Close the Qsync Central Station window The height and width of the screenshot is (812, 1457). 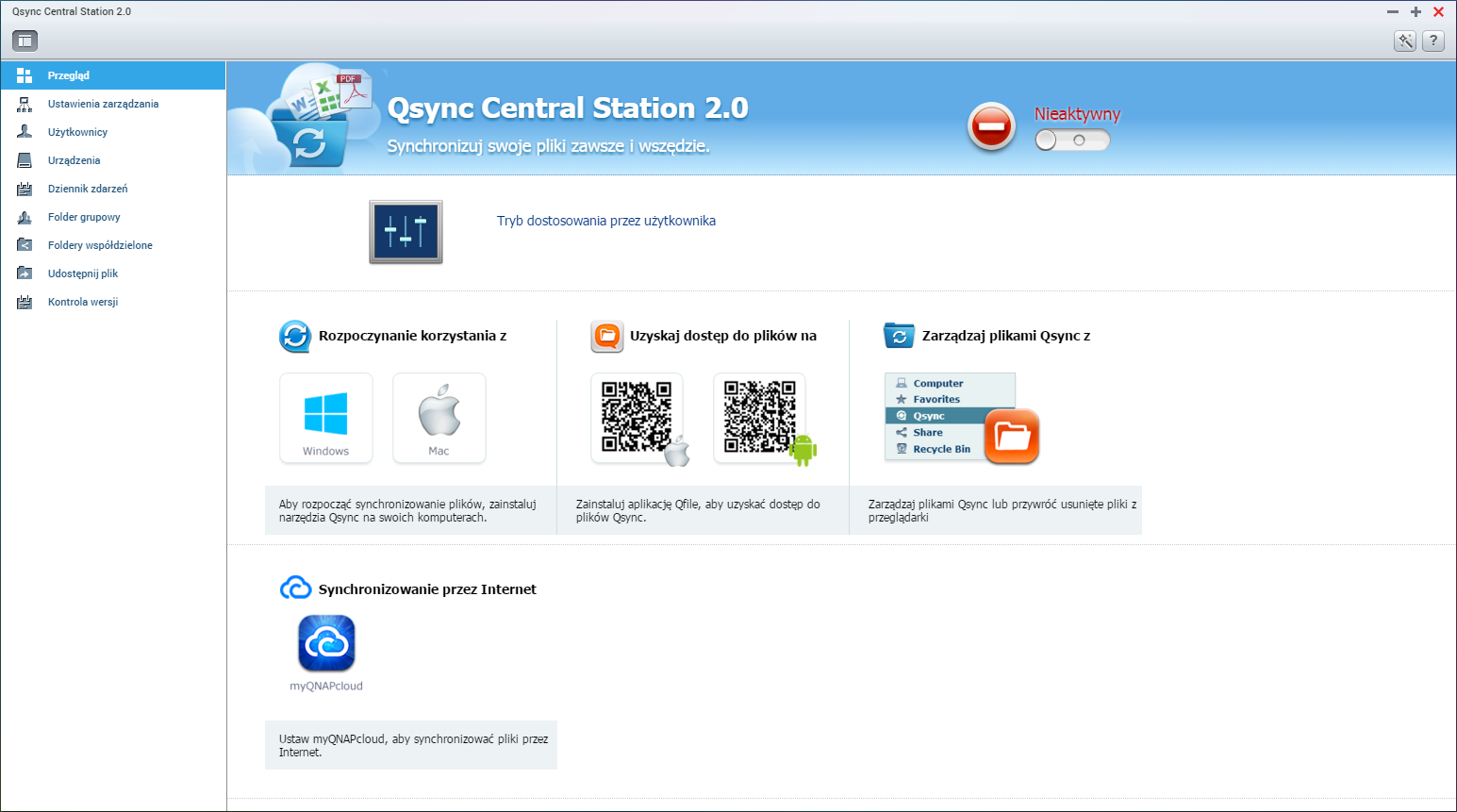pos(1438,12)
